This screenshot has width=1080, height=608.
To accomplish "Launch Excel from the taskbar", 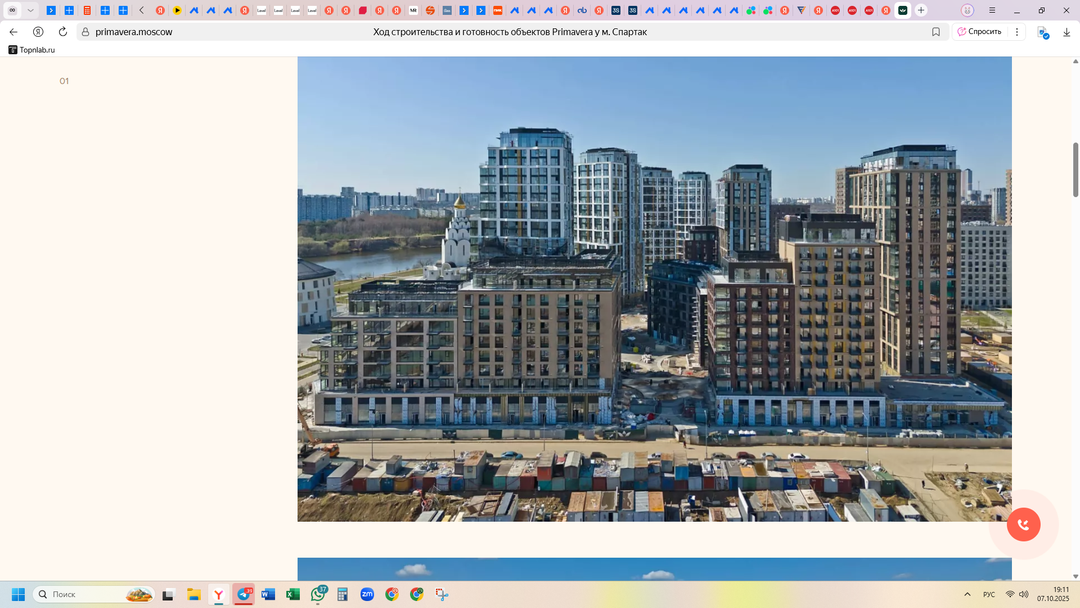I will pyautogui.click(x=293, y=594).
